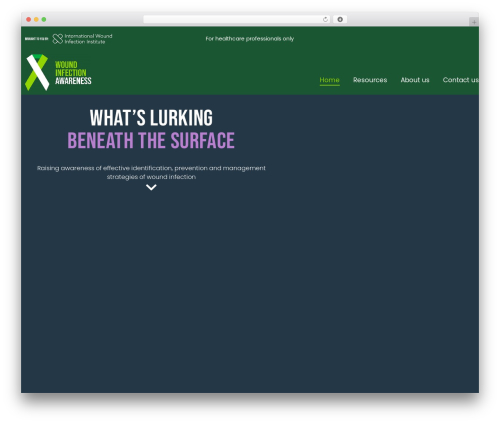Click the small brought-to-you-by logo

click(36, 39)
